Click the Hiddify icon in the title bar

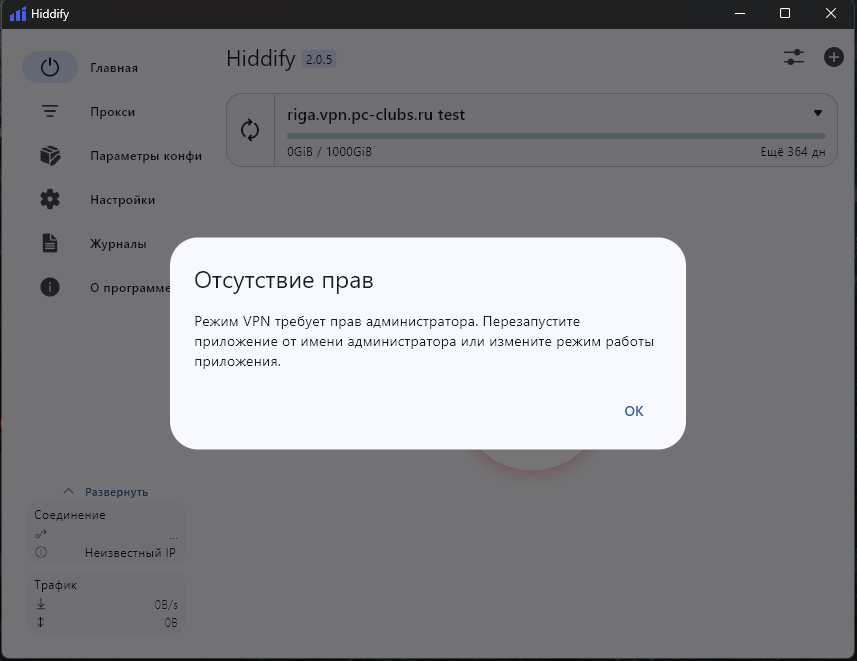[18, 14]
